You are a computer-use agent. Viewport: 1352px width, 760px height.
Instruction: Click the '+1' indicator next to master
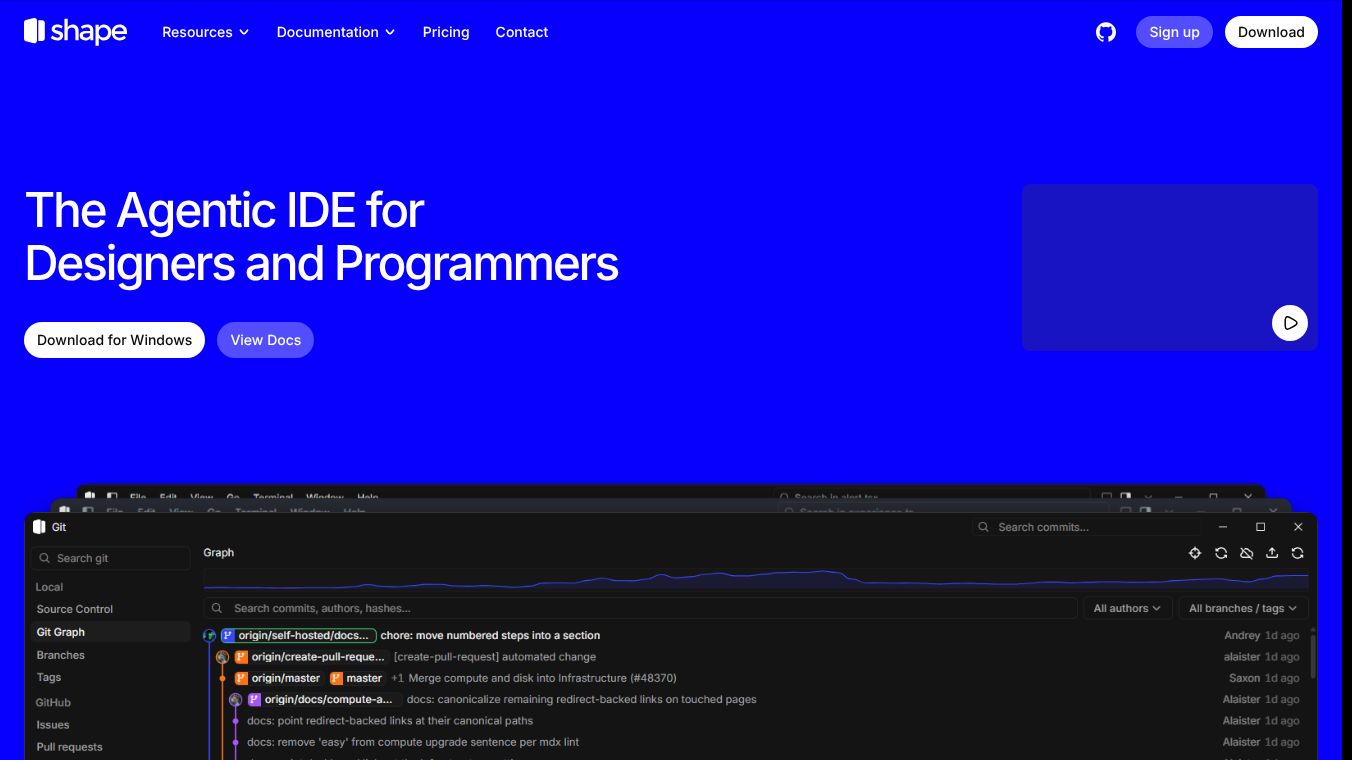397,678
